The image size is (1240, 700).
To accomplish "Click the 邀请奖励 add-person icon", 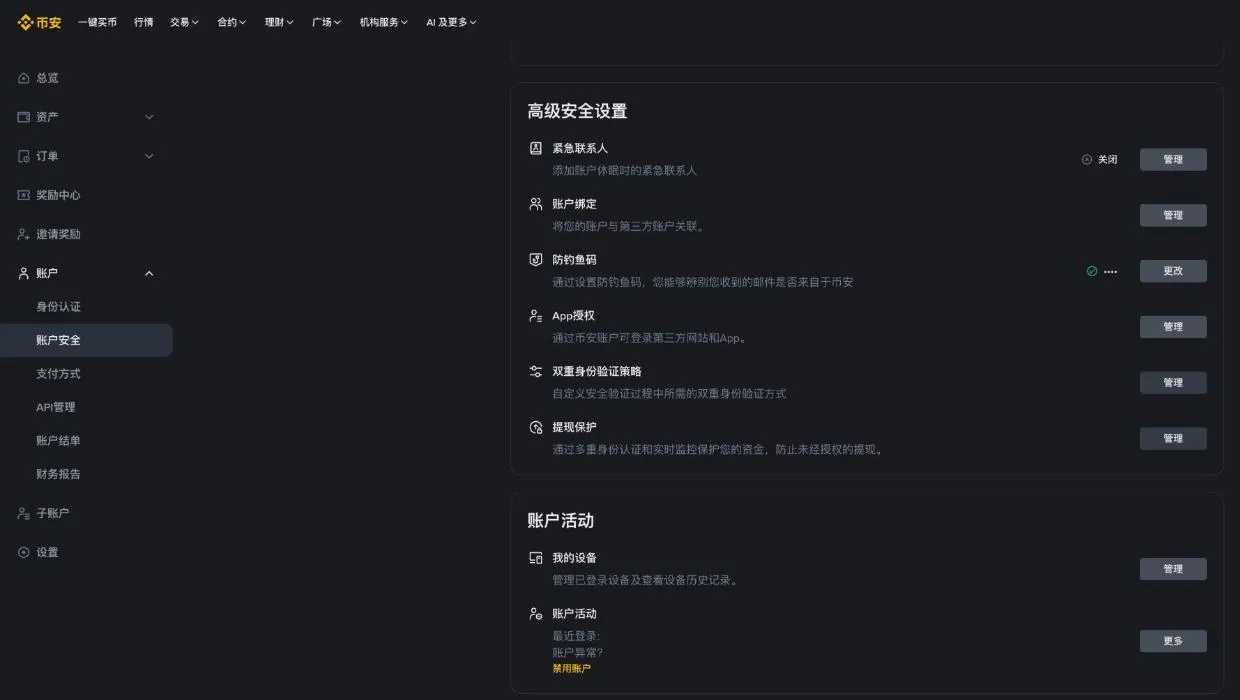I will (24, 234).
